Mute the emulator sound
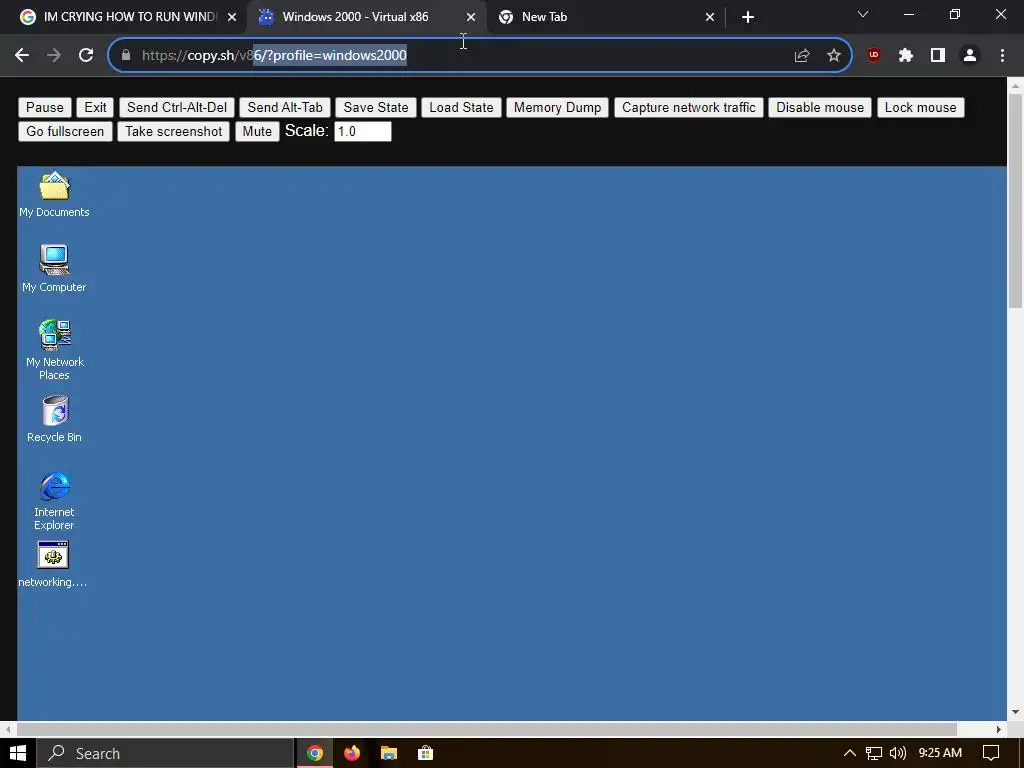 pos(257,131)
